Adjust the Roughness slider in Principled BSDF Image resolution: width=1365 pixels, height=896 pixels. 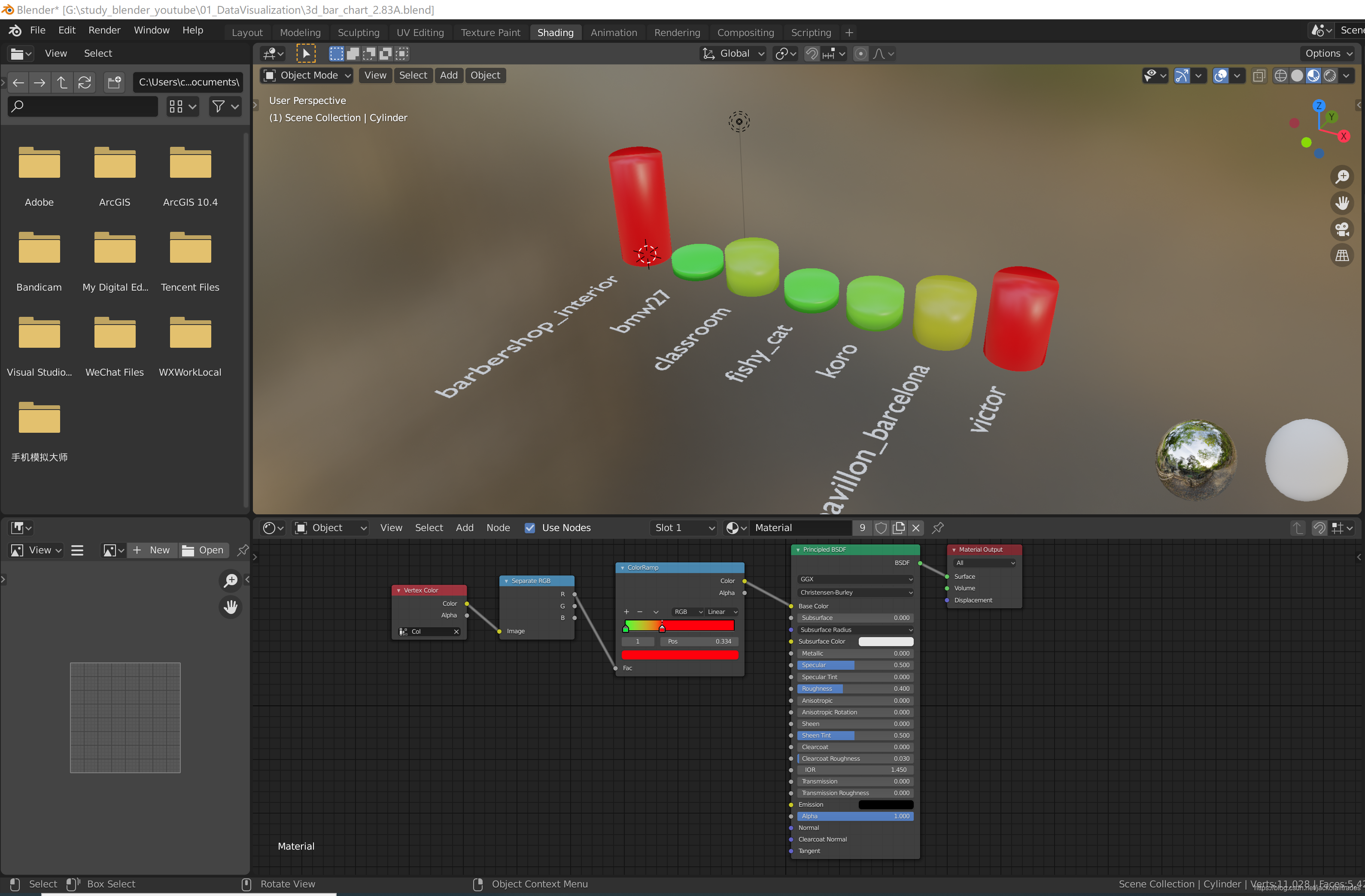(x=854, y=688)
